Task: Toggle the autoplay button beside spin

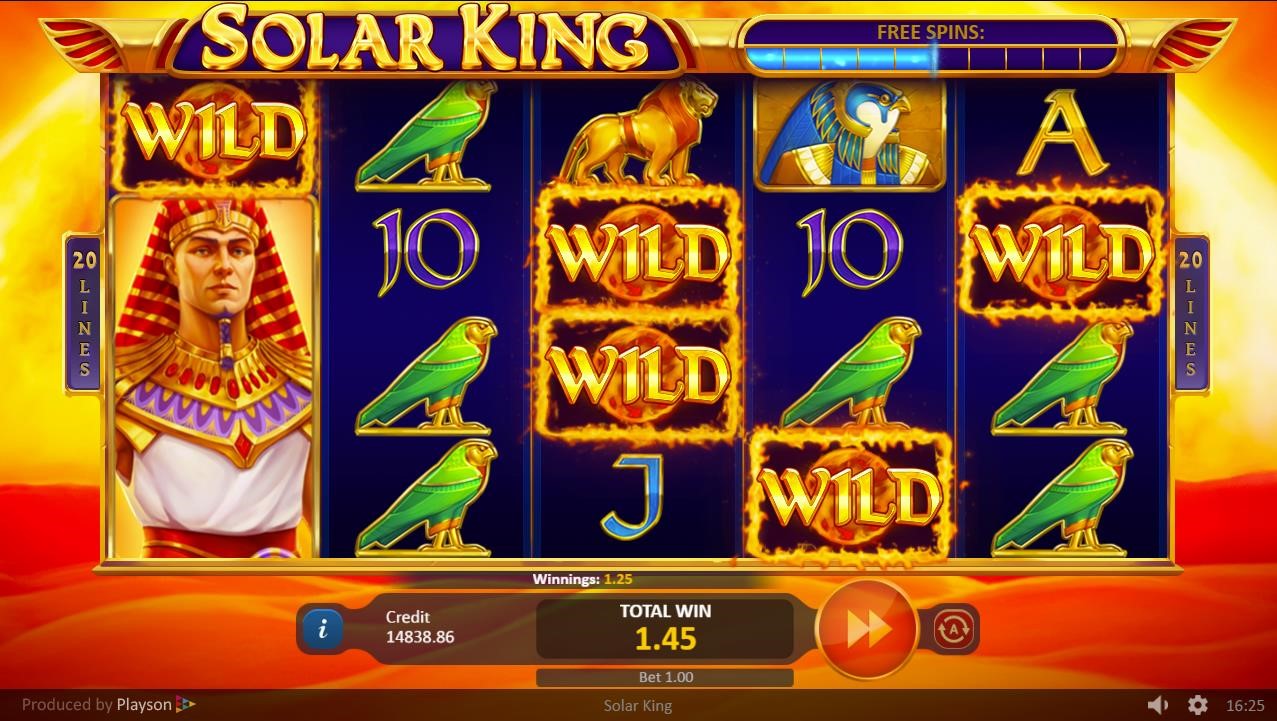Action: click(x=953, y=629)
